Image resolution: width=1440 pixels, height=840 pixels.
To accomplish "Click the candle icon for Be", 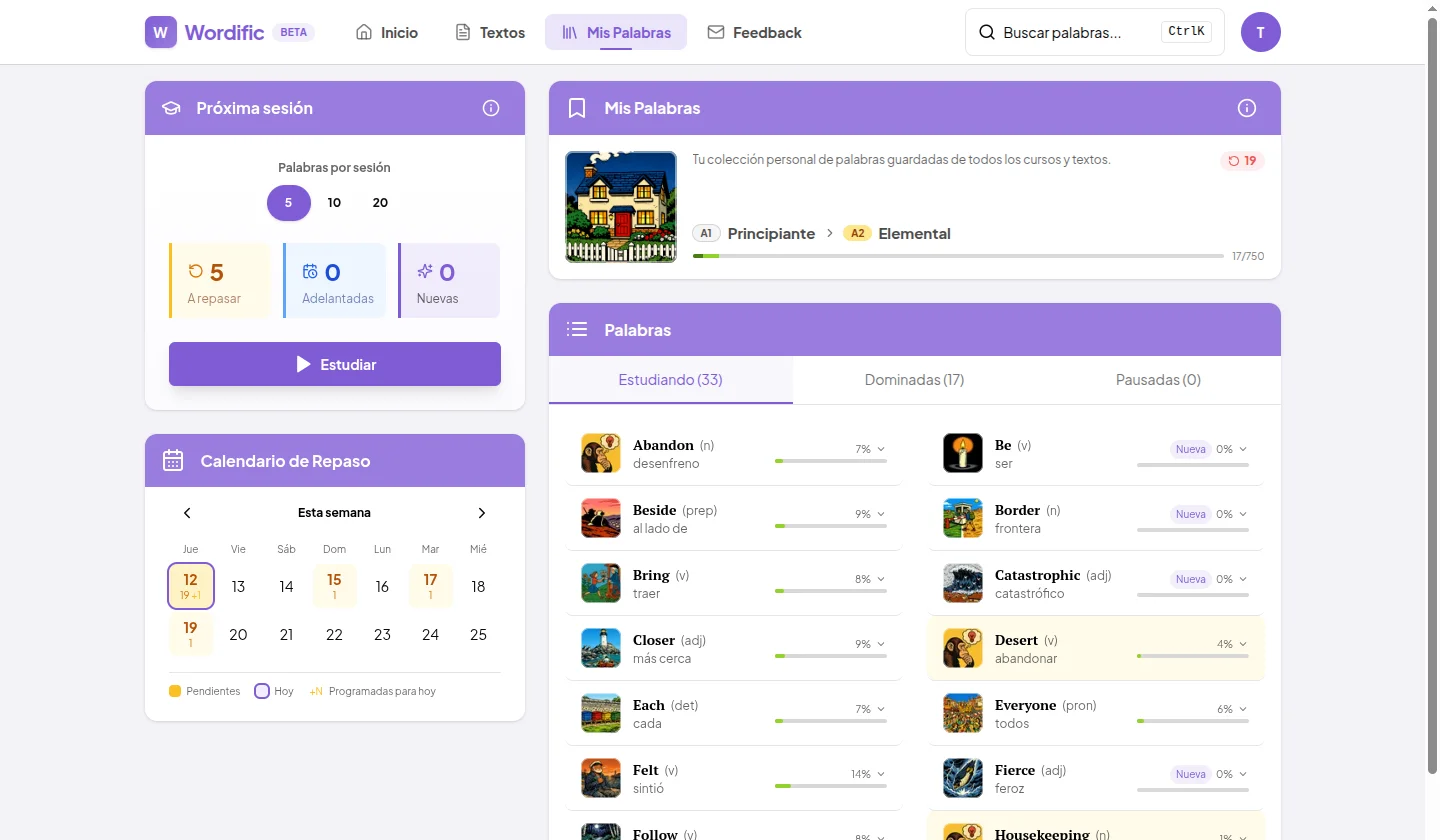I will [x=963, y=453].
